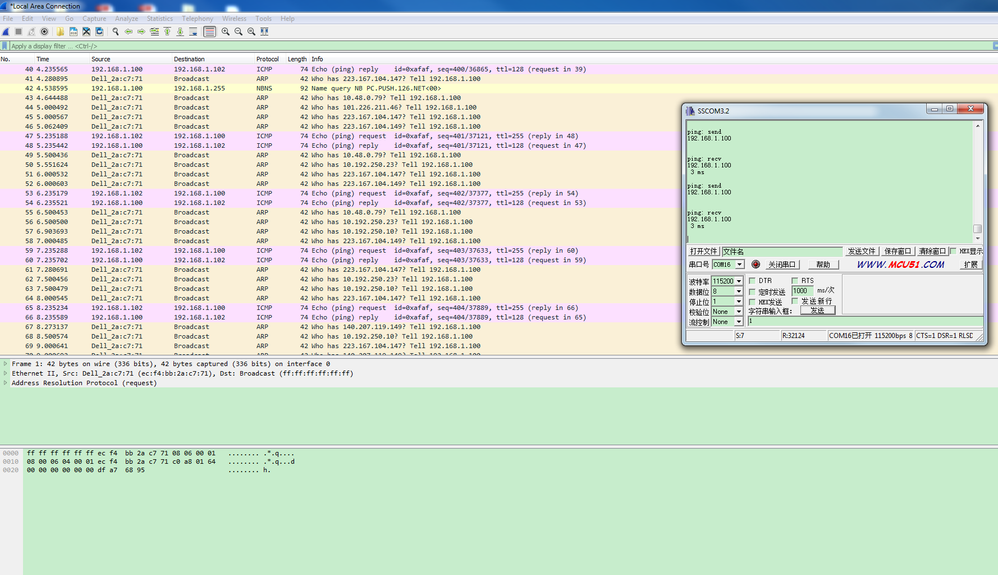Sort packets by the Protocol column
Viewport: 998px width, 575px height.
coord(267,59)
